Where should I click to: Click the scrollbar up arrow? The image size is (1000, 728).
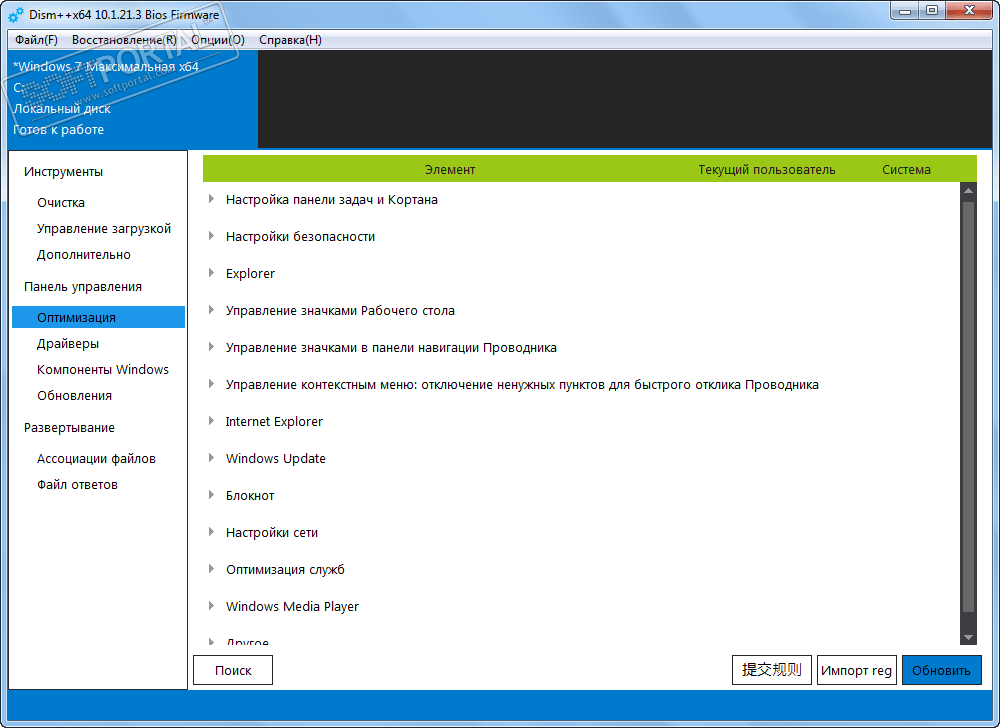pyautogui.click(x=968, y=190)
